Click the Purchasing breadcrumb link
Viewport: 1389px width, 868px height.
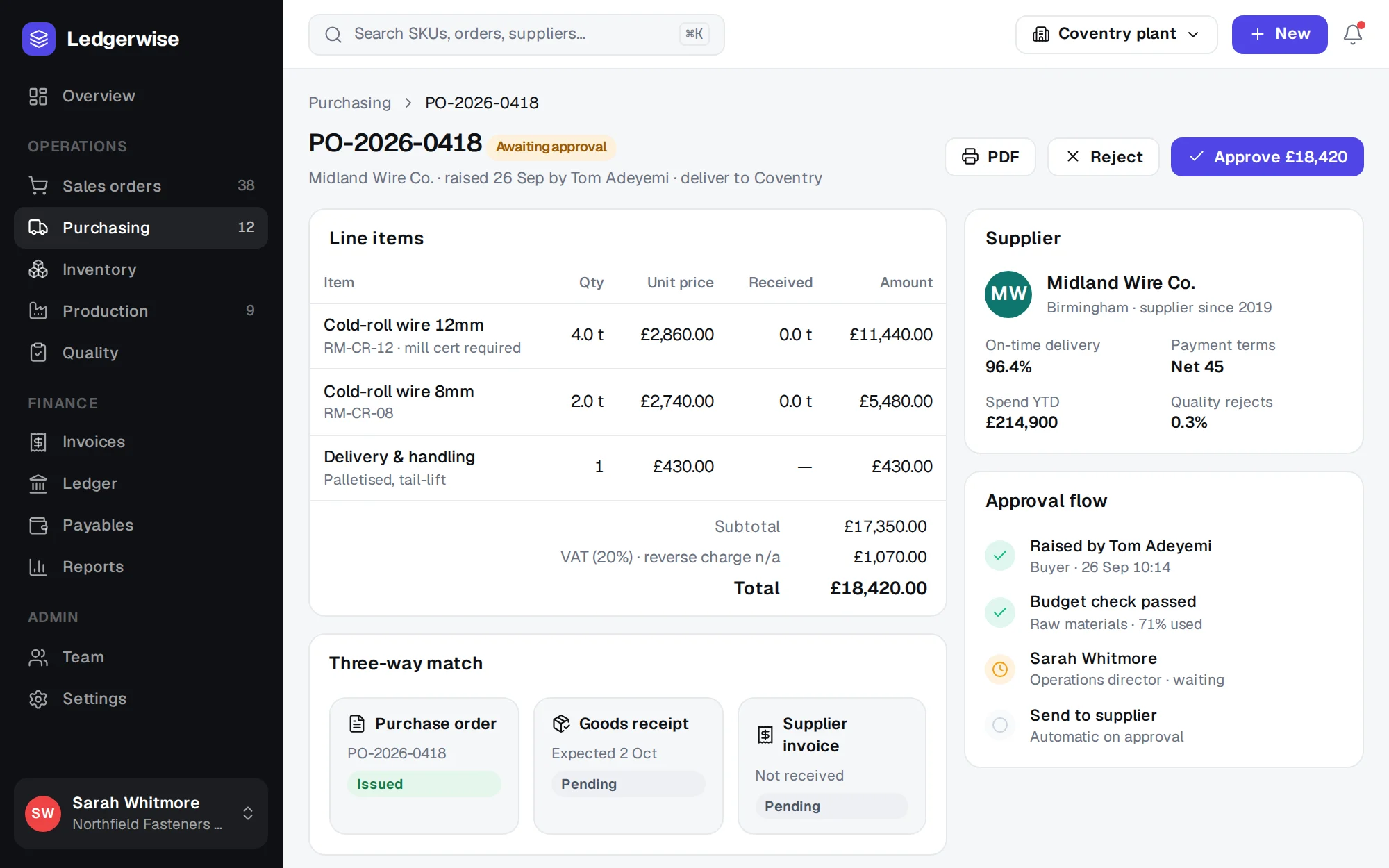(349, 103)
